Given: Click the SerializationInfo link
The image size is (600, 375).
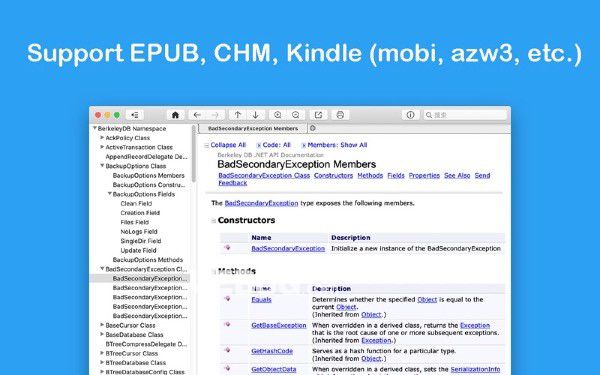Looking at the screenshot, I should tap(475, 369).
